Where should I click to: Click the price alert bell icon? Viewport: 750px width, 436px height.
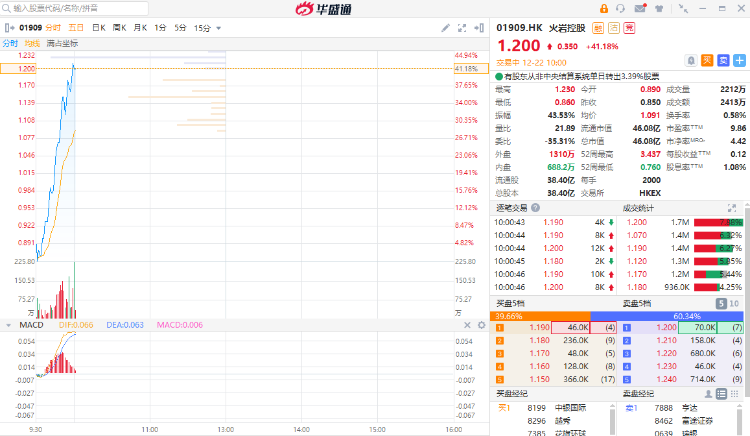(x=691, y=60)
